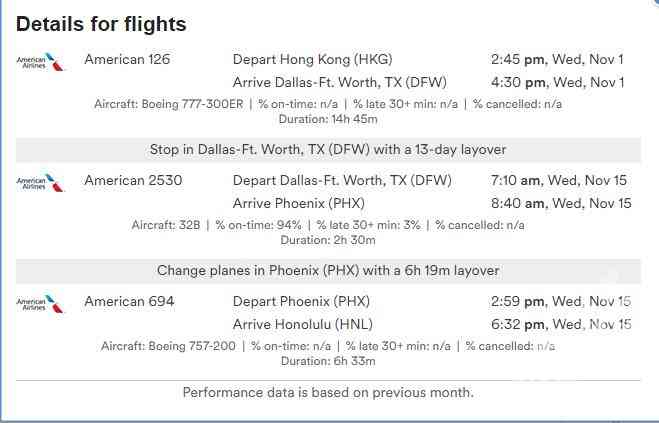The height and width of the screenshot is (423, 659).
Task: Click Depart Phoenix (PHX) text
Action: 301,301
